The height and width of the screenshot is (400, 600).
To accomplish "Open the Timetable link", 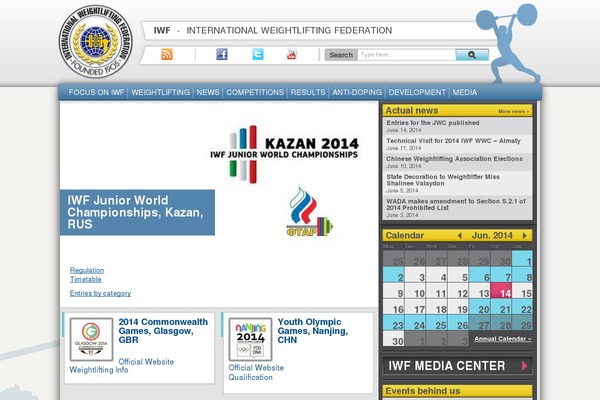I will (85, 279).
